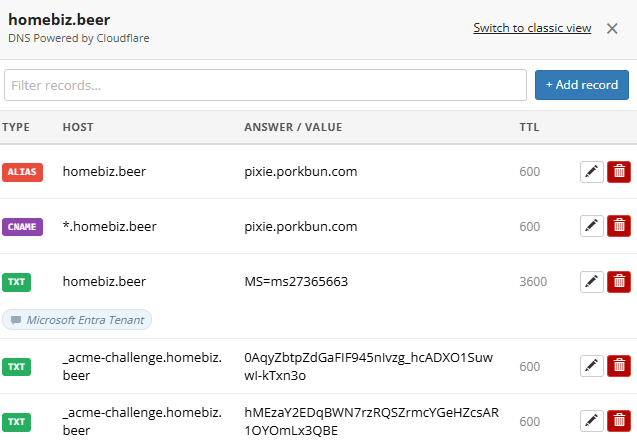
Task: Click the homebiz.beer domain title
Action: pyautogui.click(x=59, y=20)
